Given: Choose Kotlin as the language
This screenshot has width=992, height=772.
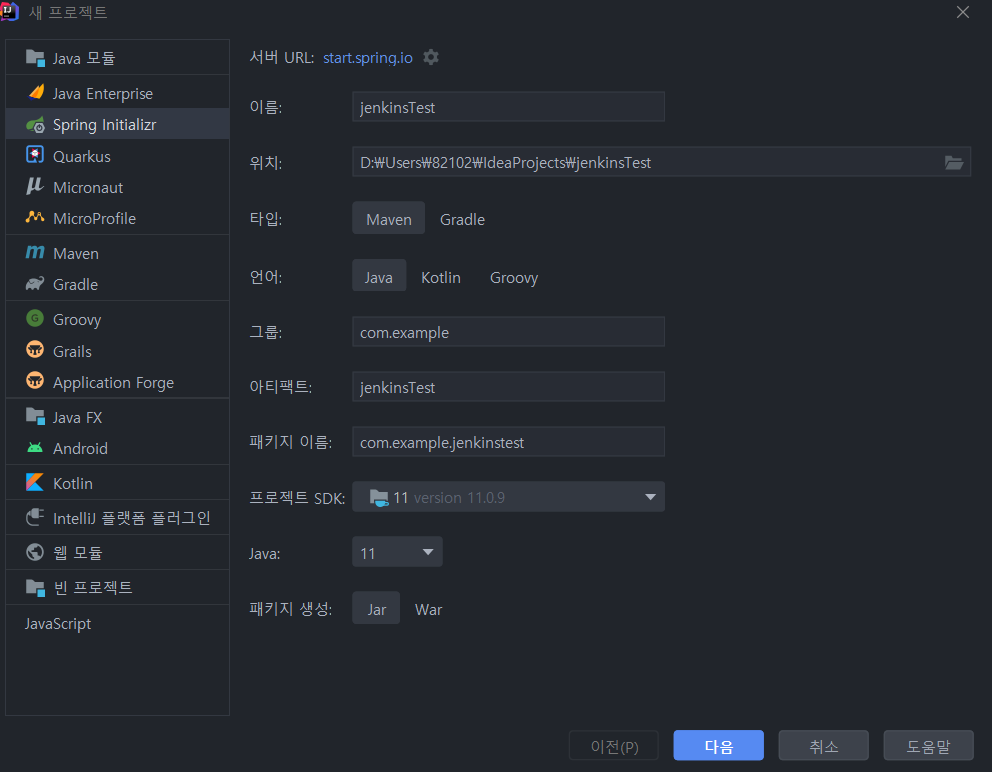Looking at the screenshot, I should [x=441, y=277].
